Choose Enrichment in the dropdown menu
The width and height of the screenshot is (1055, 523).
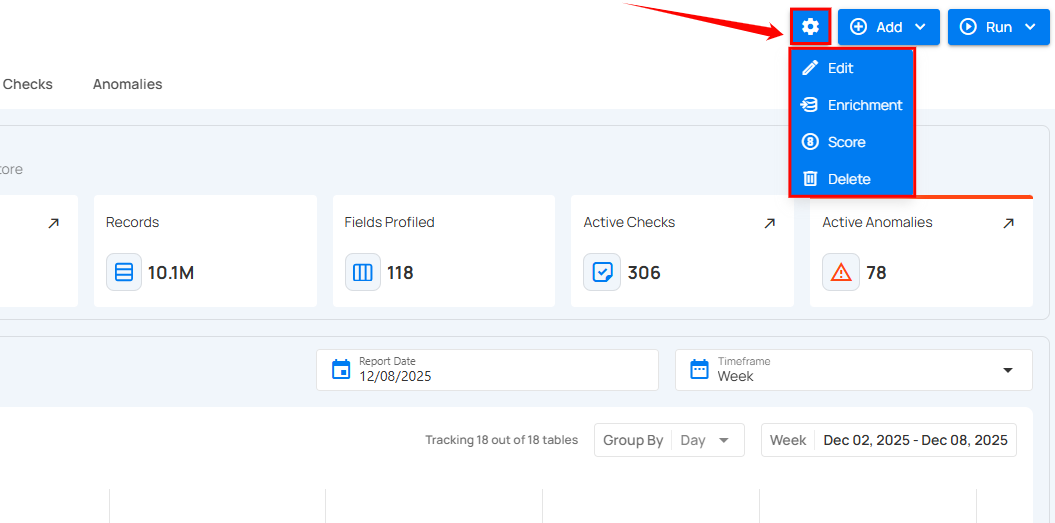click(864, 105)
